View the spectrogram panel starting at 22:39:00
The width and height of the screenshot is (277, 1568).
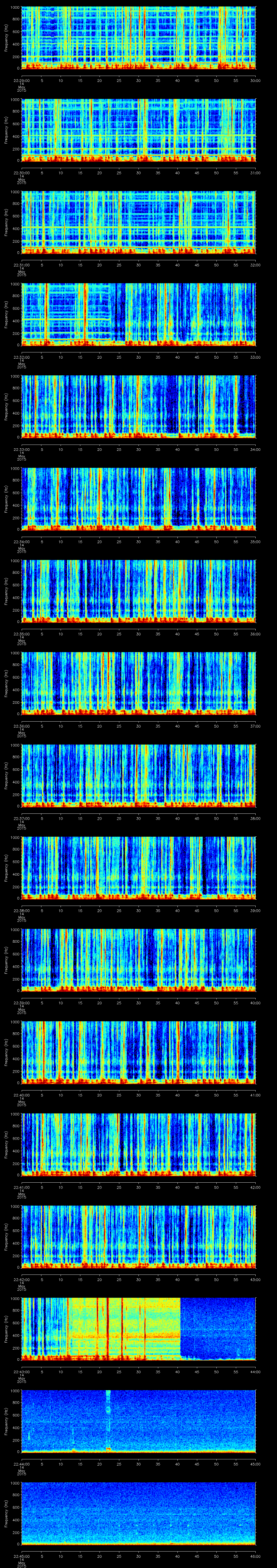coord(139,960)
